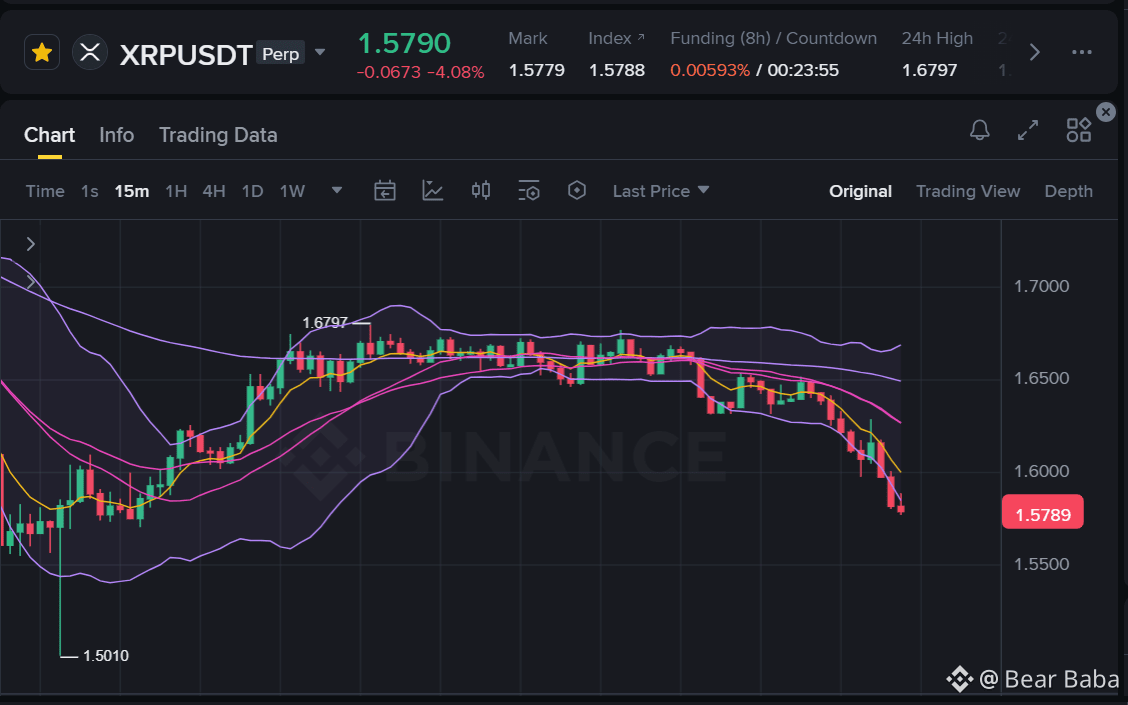Switch to the Chart tab
The image size is (1128, 705).
coord(50,135)
